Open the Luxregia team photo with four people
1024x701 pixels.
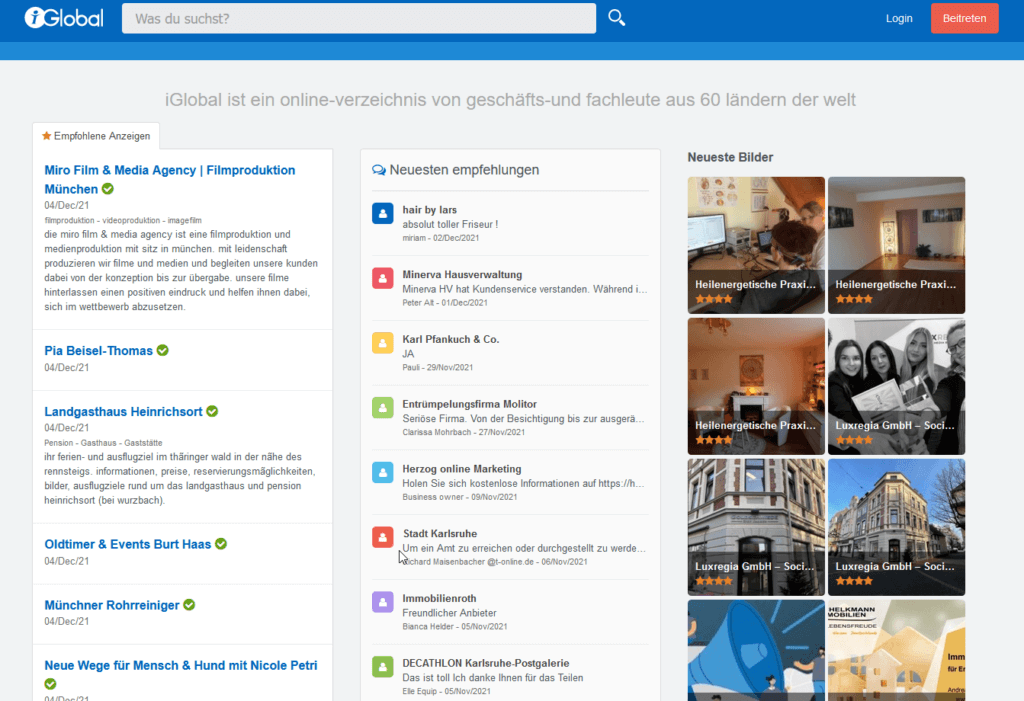896,386
